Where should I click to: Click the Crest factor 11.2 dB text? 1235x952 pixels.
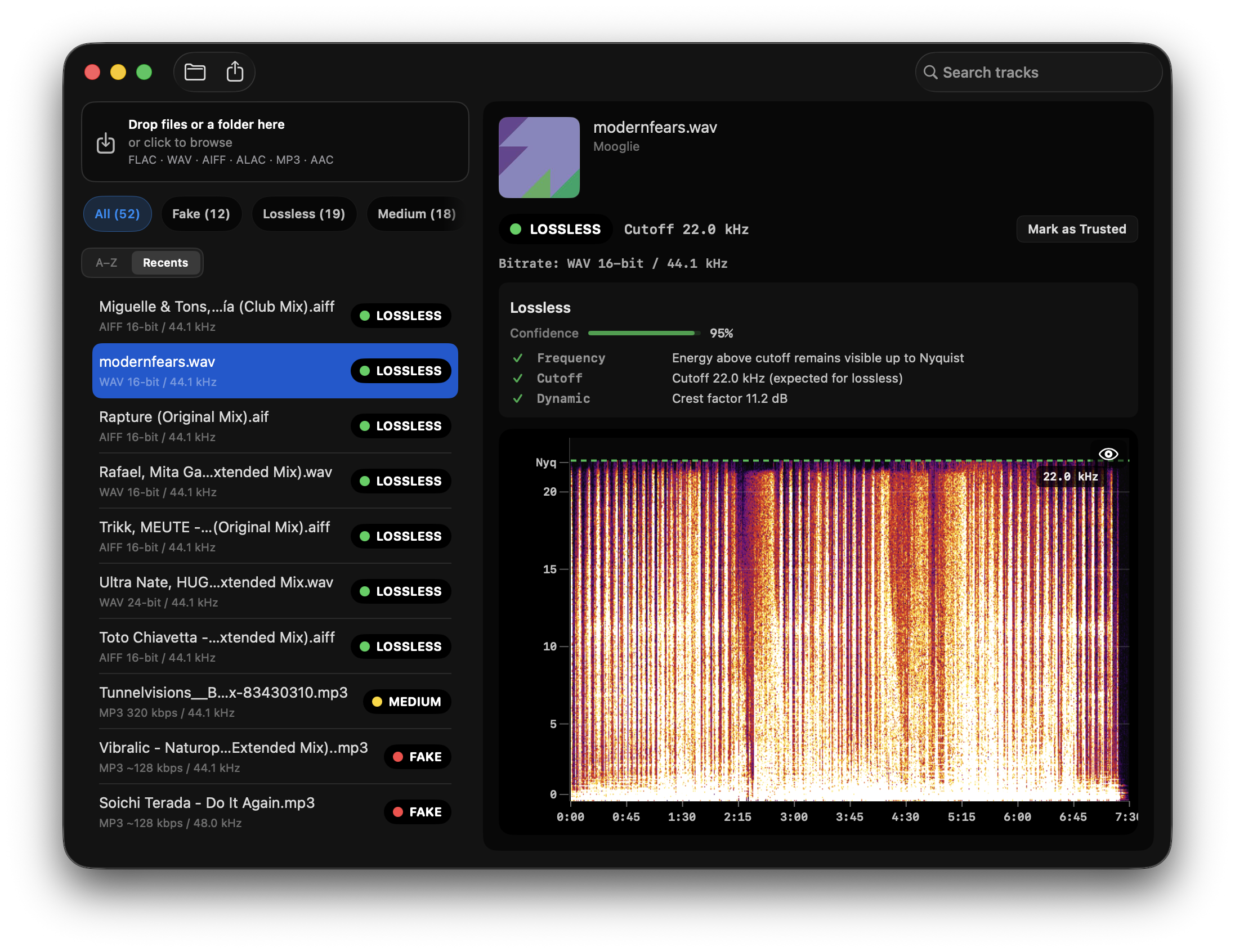pyautogui.click(x=730, y=398)
